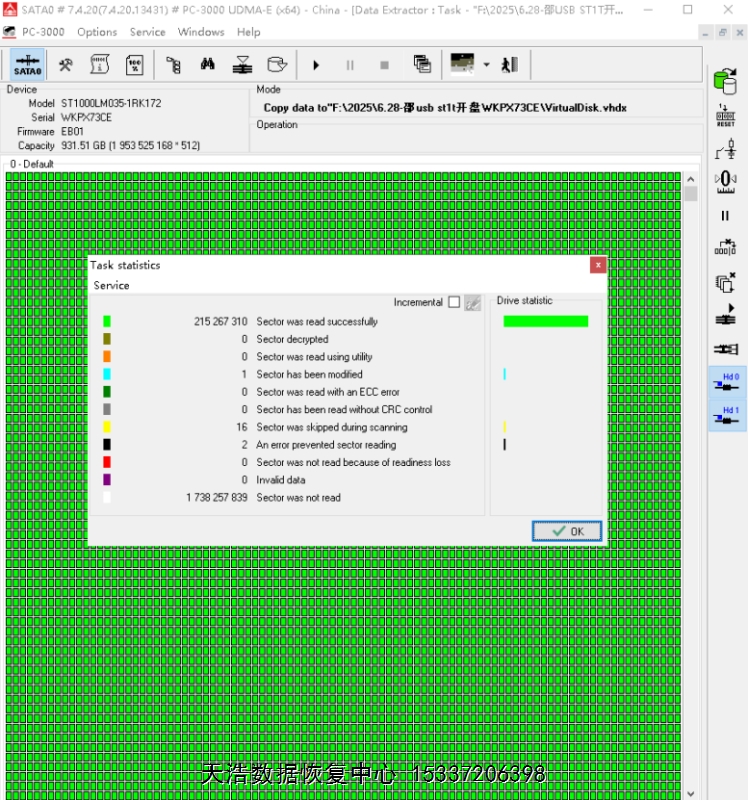
Task: Open dropdown arrow beside the map image icon
Action: tap(486, 65)
